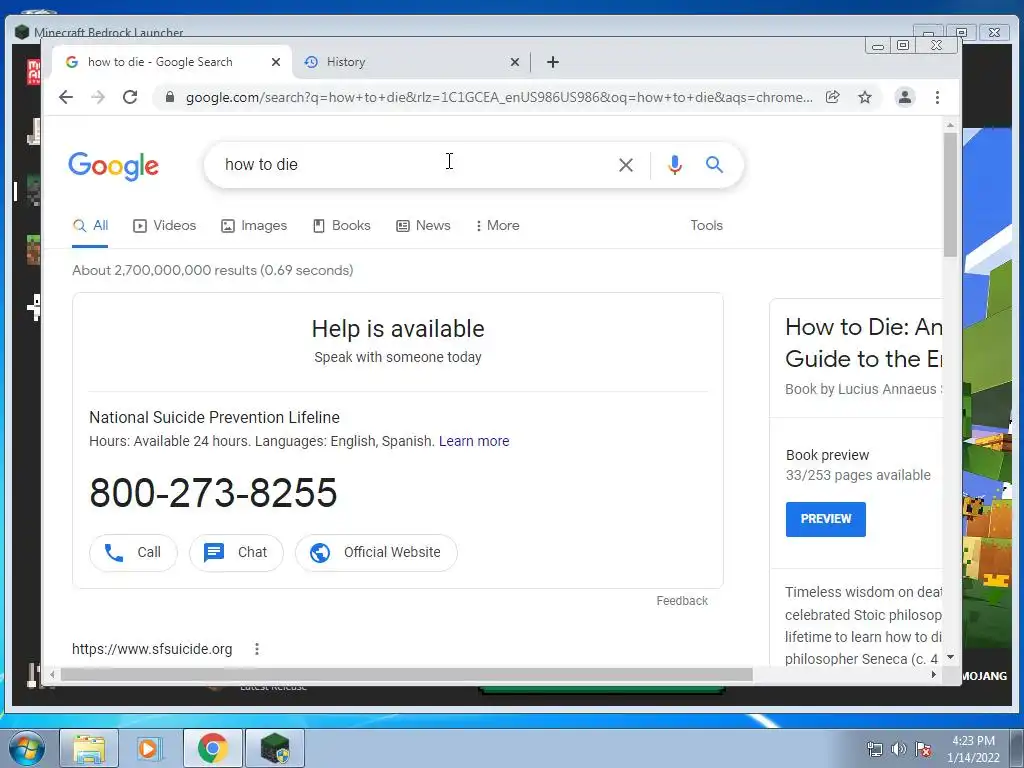
Task: Reload the Google search page
Action: pos(130,97)
